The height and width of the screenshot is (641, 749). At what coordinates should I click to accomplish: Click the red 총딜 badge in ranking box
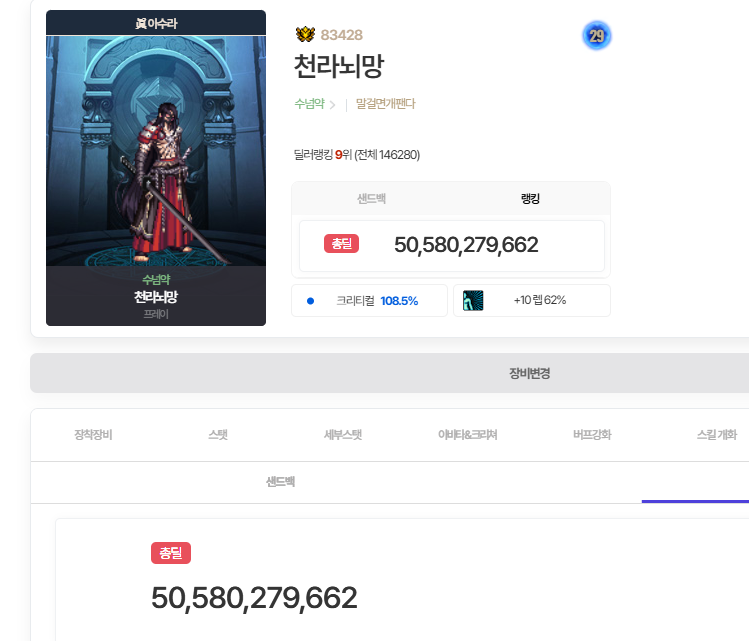pos(341,244)
